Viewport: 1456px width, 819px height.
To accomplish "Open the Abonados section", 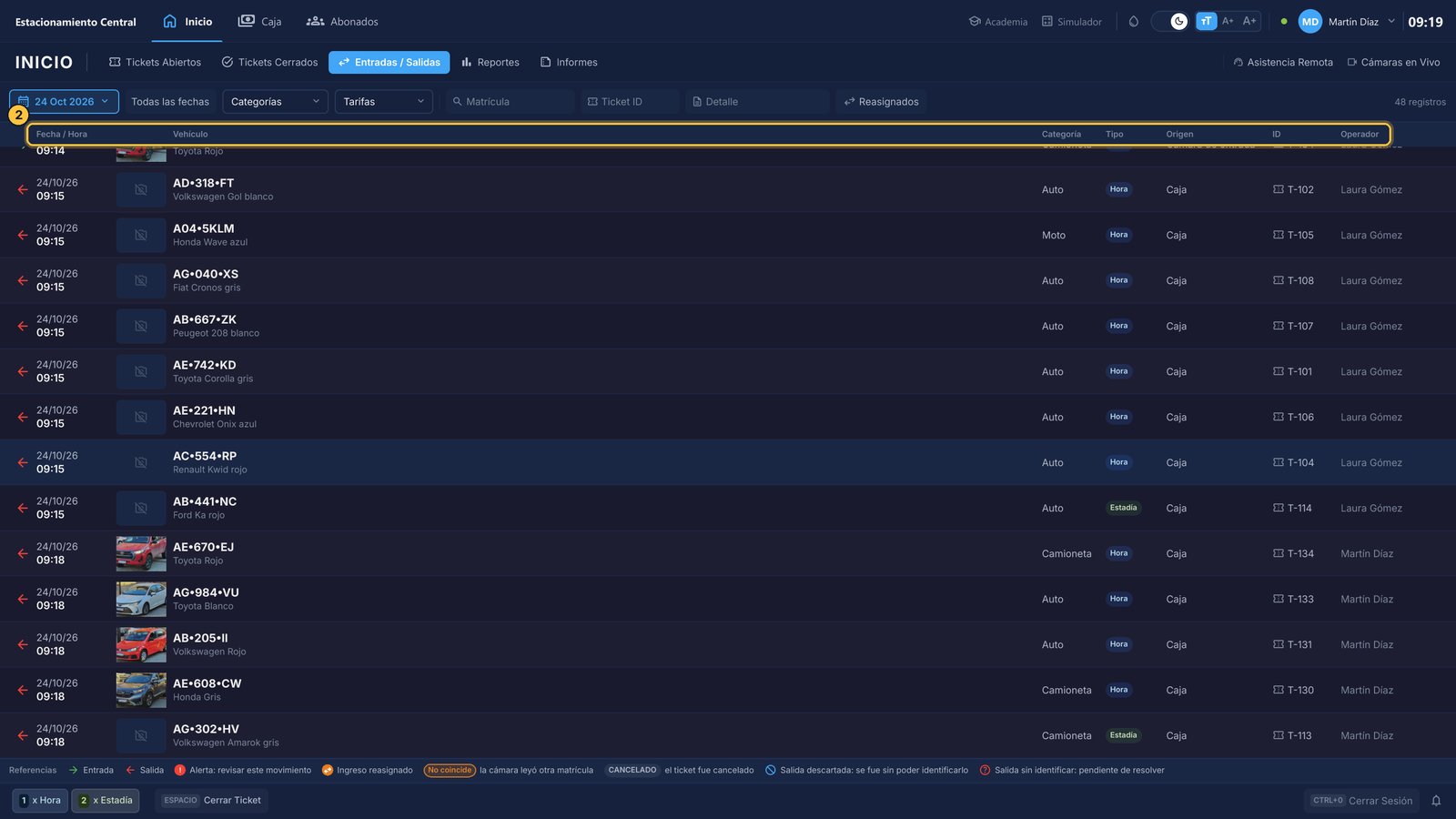I will click(342, 21).
